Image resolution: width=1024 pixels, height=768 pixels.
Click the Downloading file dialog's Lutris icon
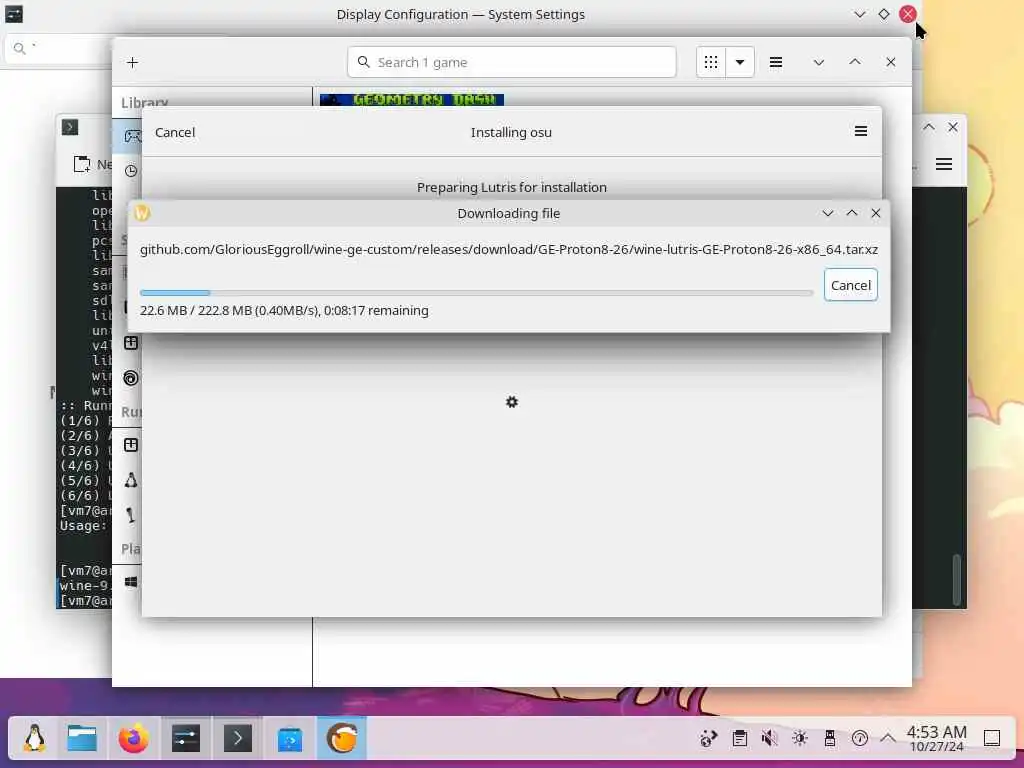(x=142, y=213)
